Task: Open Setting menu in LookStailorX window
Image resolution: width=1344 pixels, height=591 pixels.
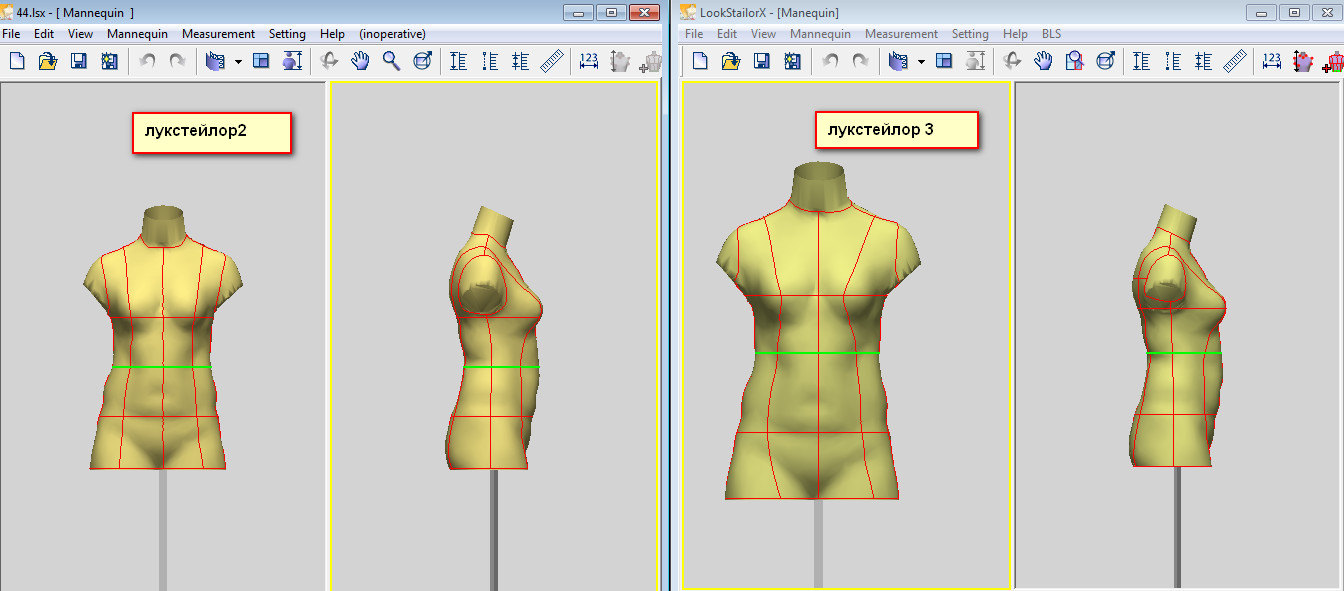Action: click(970, 34)
